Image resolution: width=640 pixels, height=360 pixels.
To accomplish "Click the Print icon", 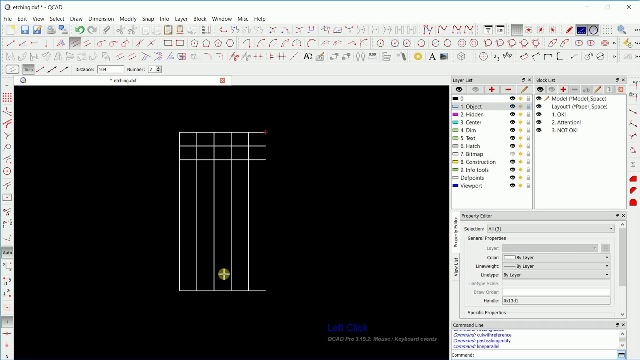I will [51, 30].
